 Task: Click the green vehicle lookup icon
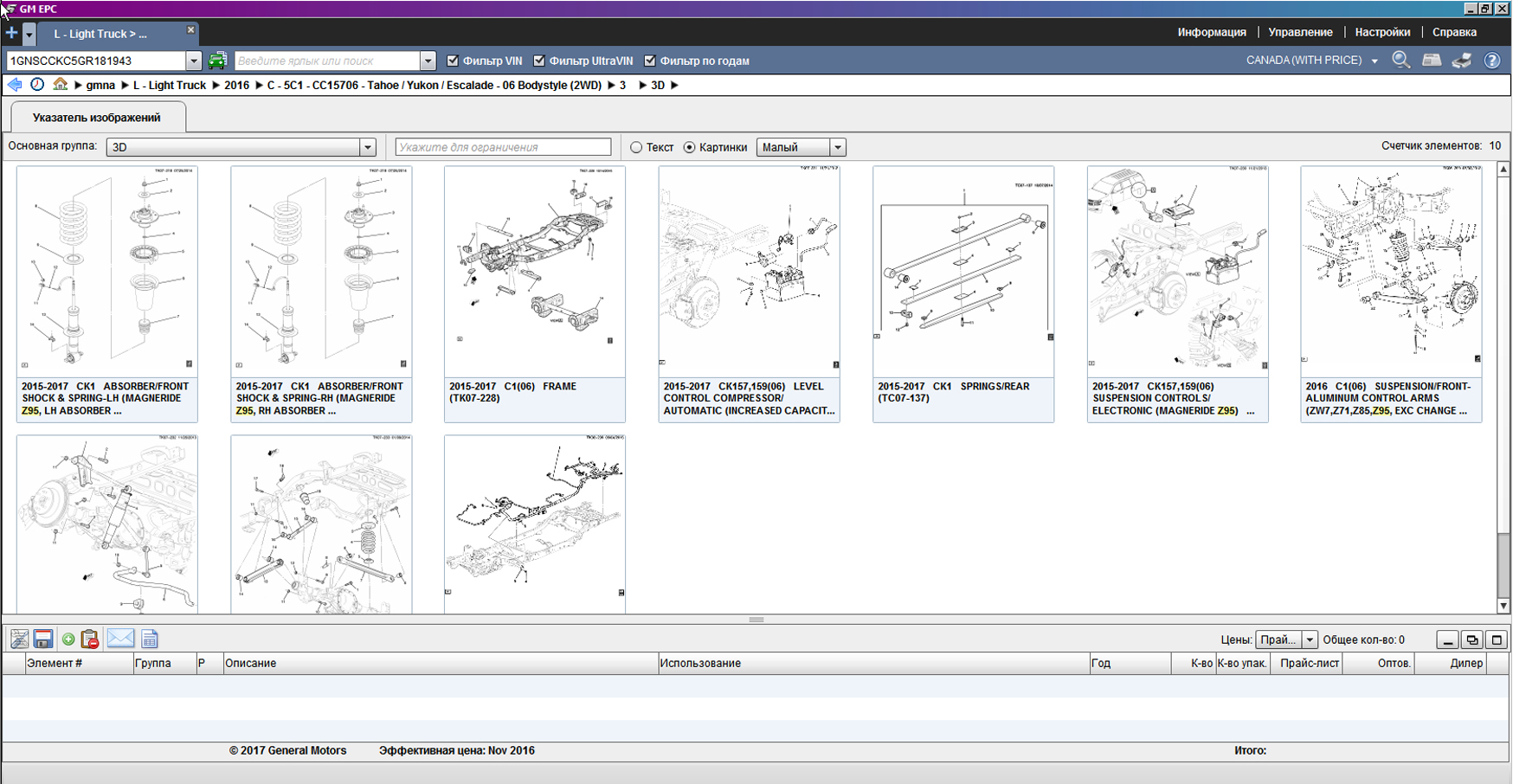pyautogui.click(x=217, y=61)
